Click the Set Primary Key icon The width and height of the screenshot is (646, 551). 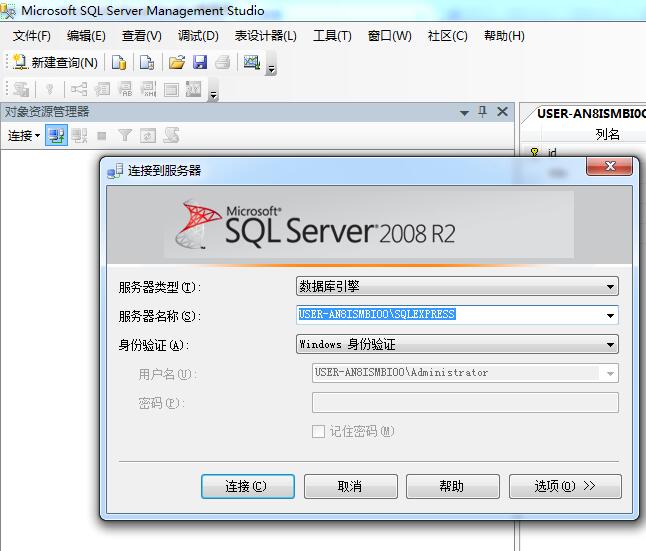click(50, 89)
